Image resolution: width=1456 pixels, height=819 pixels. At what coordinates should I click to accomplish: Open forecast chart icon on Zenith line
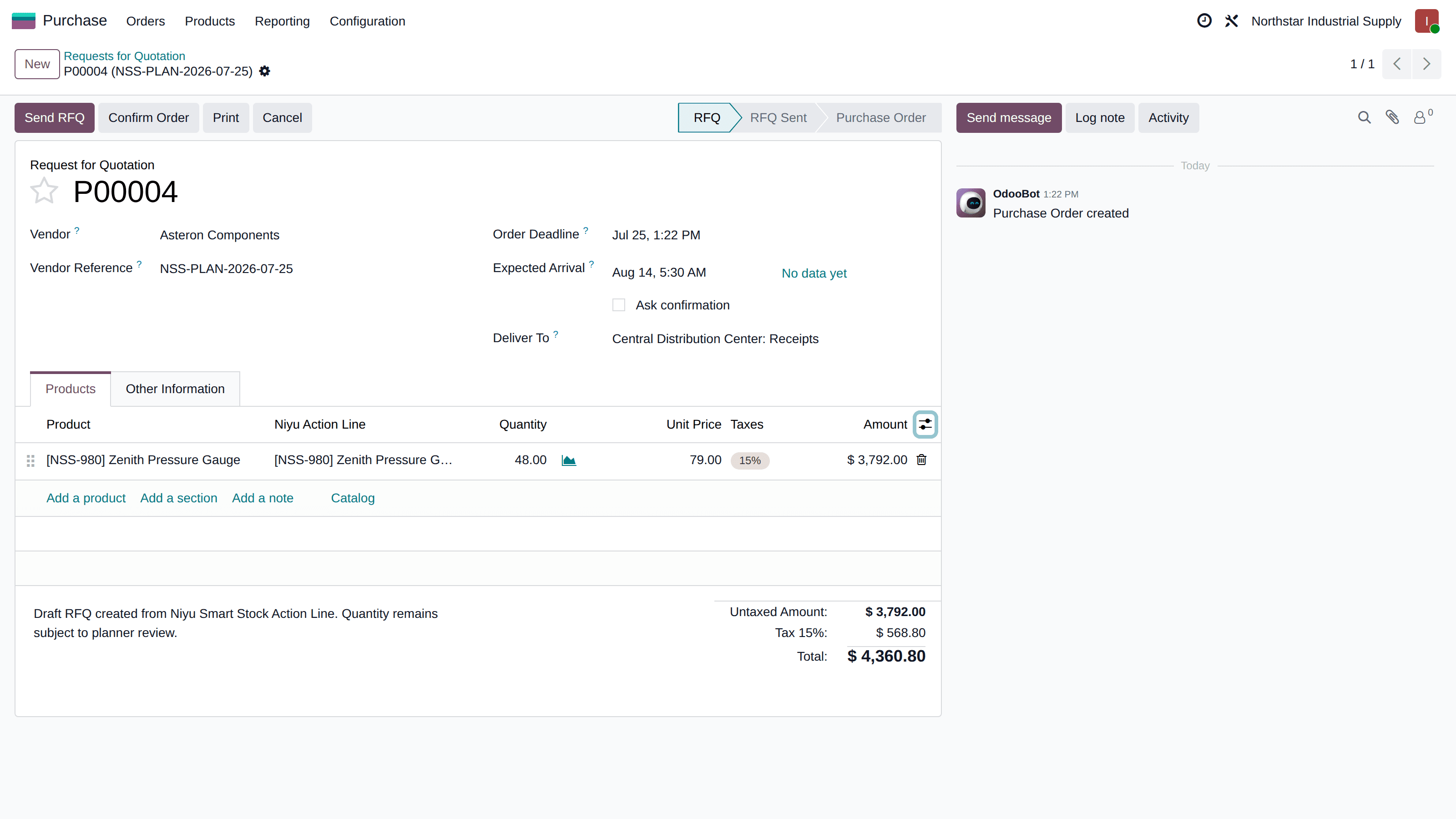pyautogui.click(x=569, y=460)
